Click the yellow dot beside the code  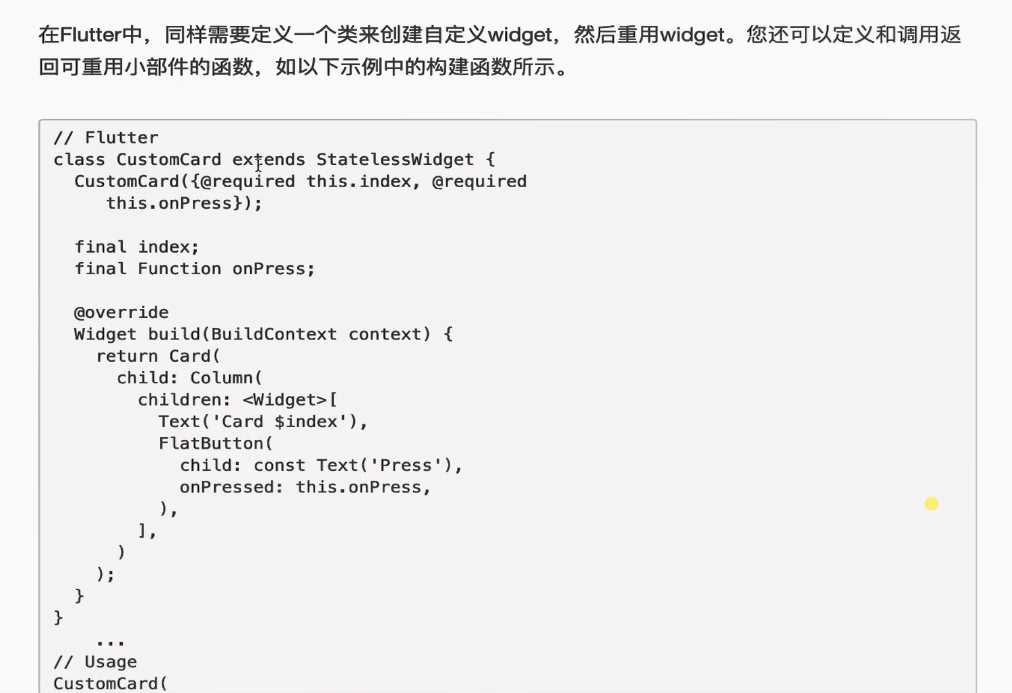pos(931,503)
